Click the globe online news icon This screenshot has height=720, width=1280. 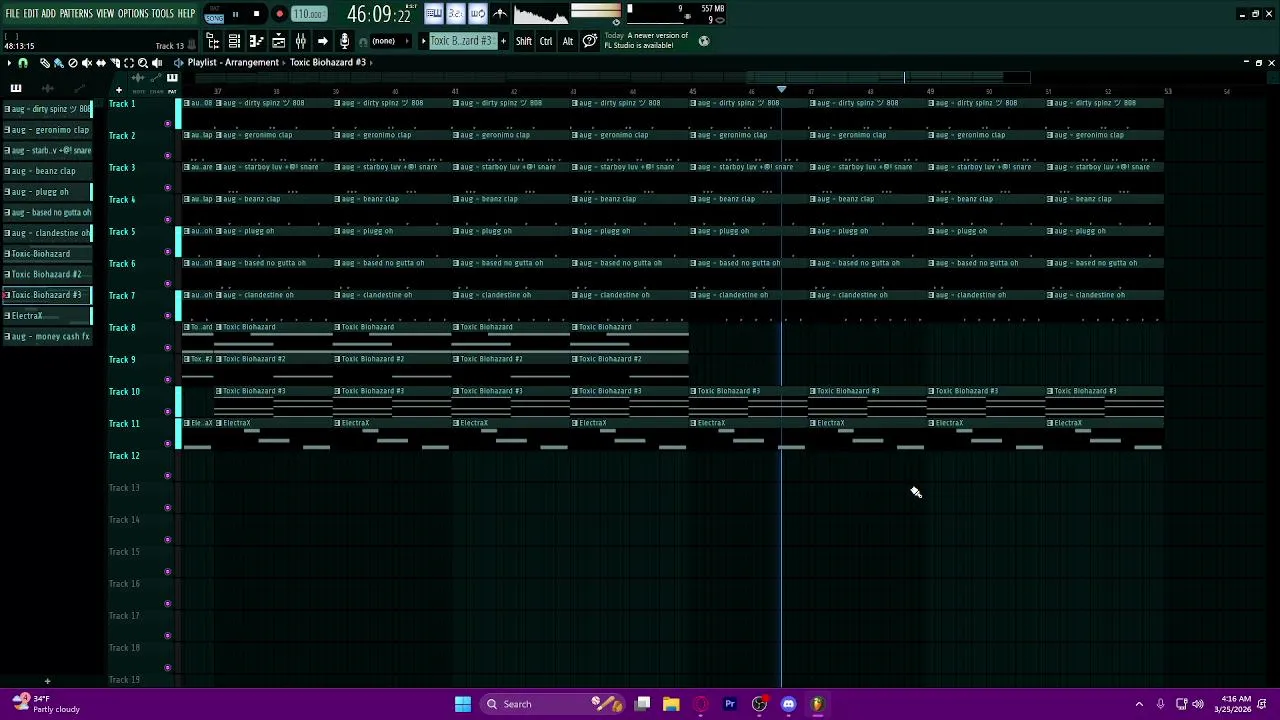[x=704, y=41]
